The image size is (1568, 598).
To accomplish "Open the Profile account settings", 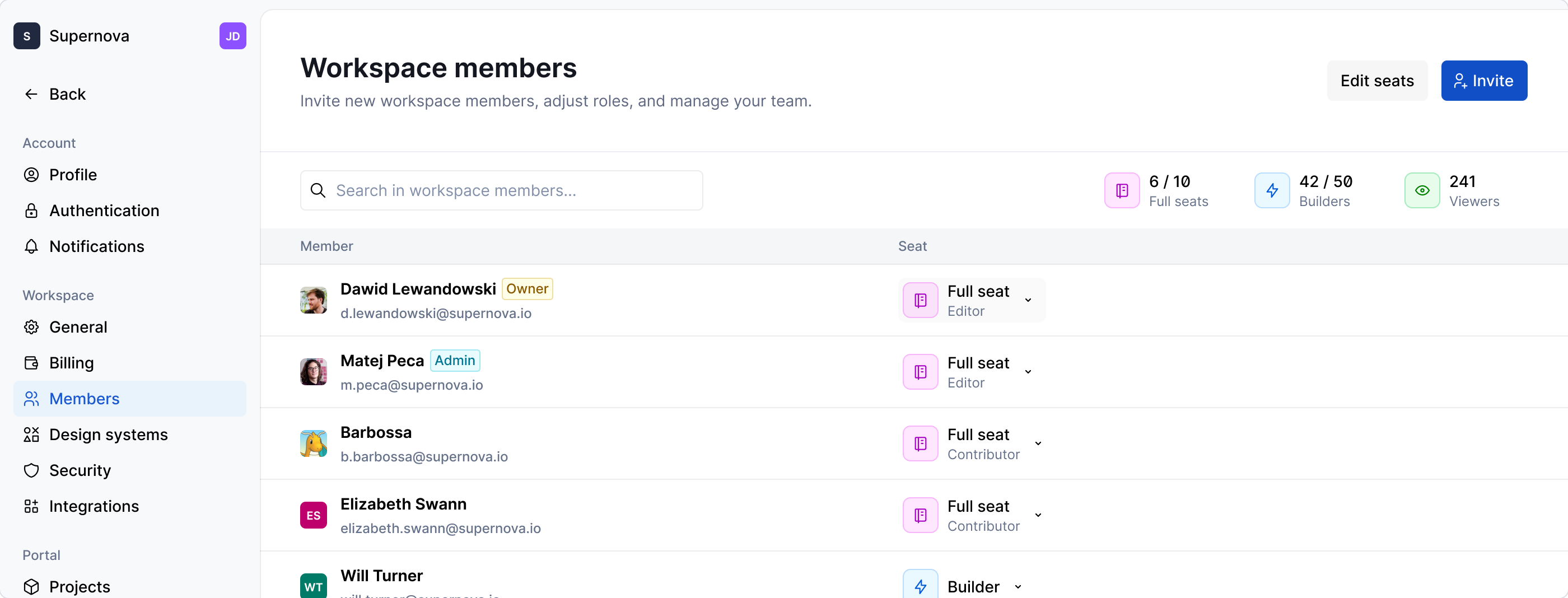I will (72, 175).
